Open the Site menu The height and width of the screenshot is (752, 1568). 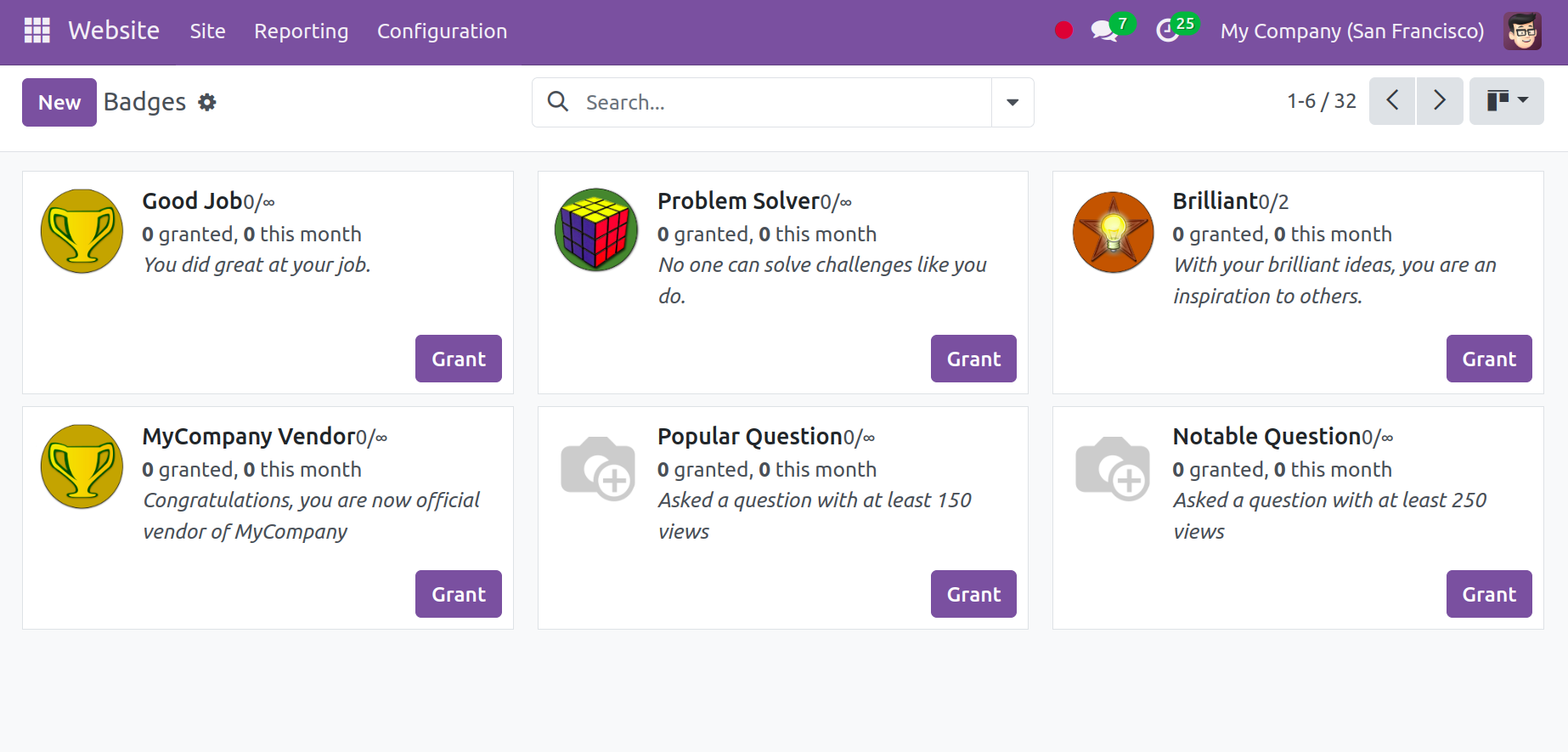pyautogui.click(x=207, y=31)
